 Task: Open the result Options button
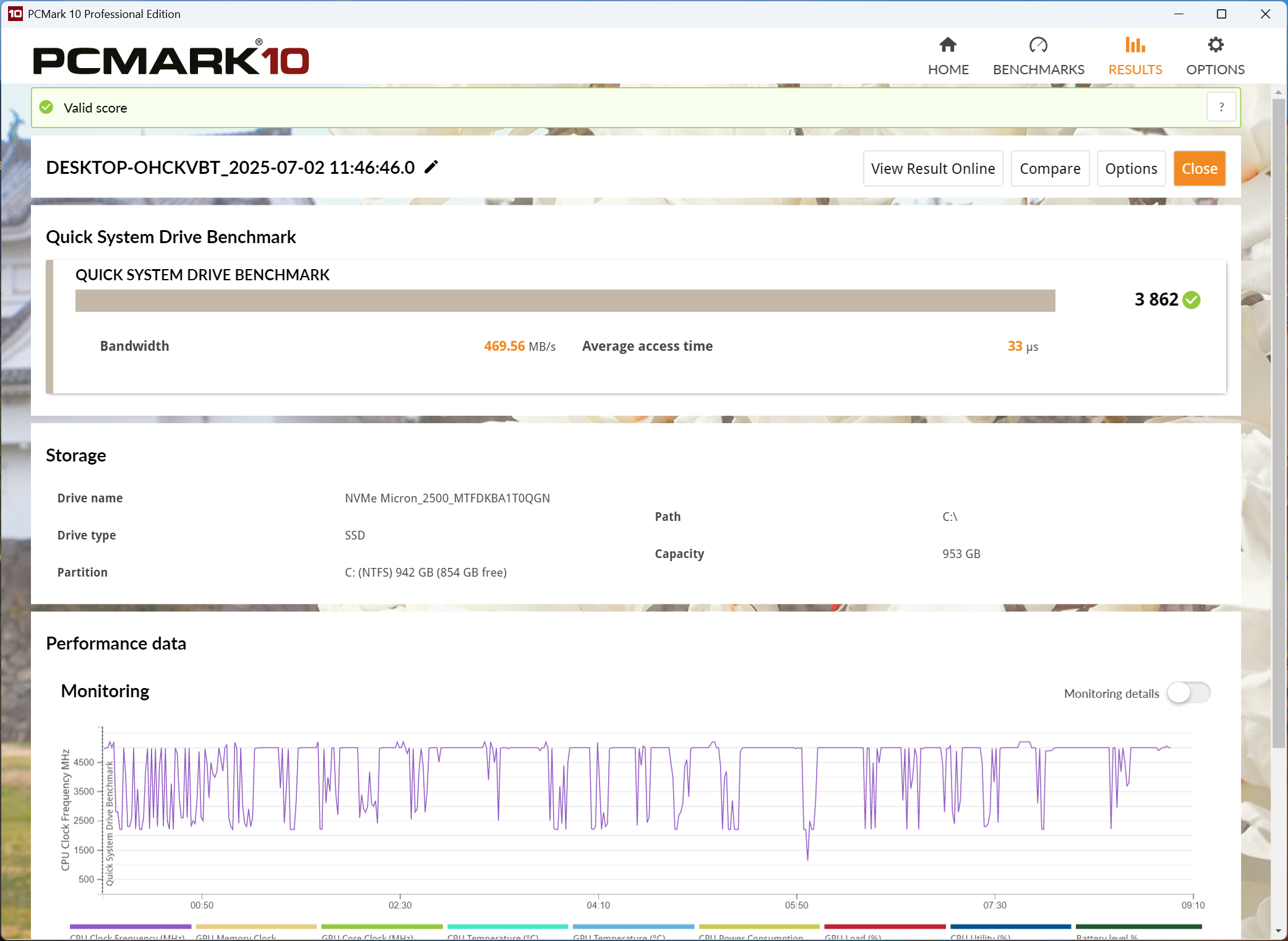coord(1130,168)
